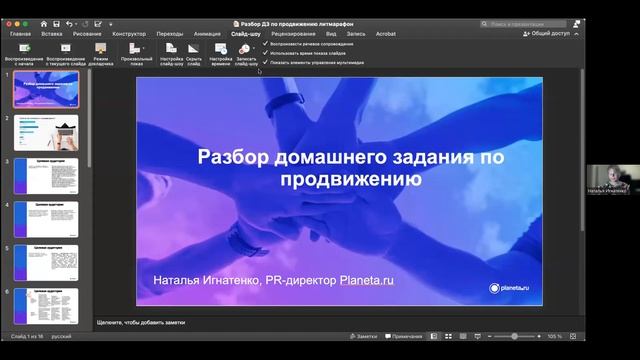Click the 'Общий доступ' share button
Image resolution: width=640 pixels, height=360 pixels.
pos(546,33)
